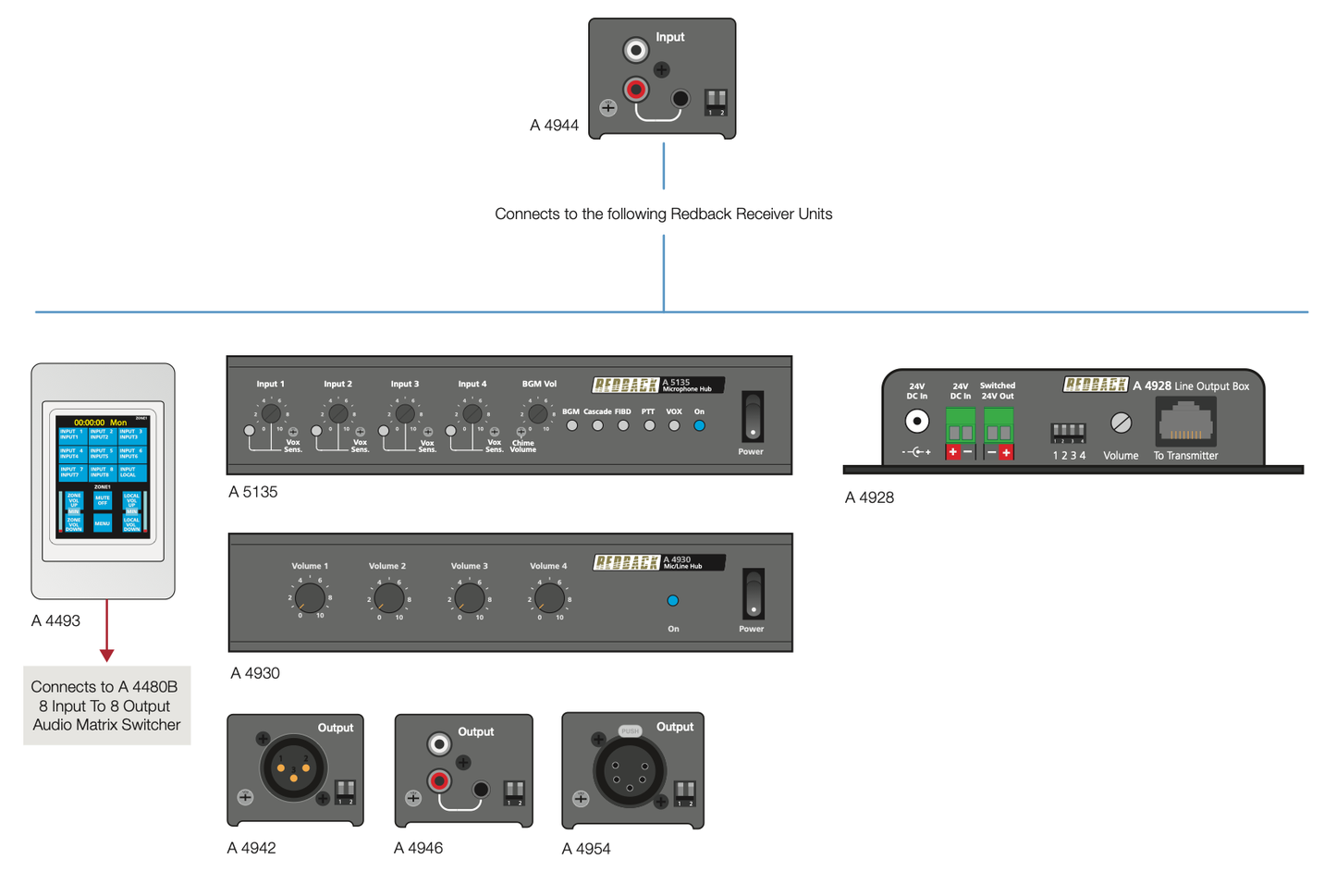The image size is (1336, 896).
Task: Tap ZONE VOL UP on touchscreen
Action: click(74, 499)
